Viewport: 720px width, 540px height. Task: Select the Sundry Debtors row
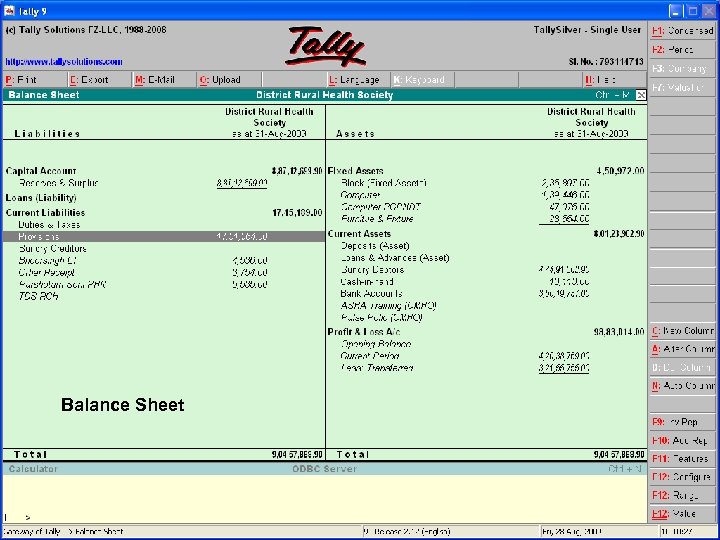[x=486, y=270]
